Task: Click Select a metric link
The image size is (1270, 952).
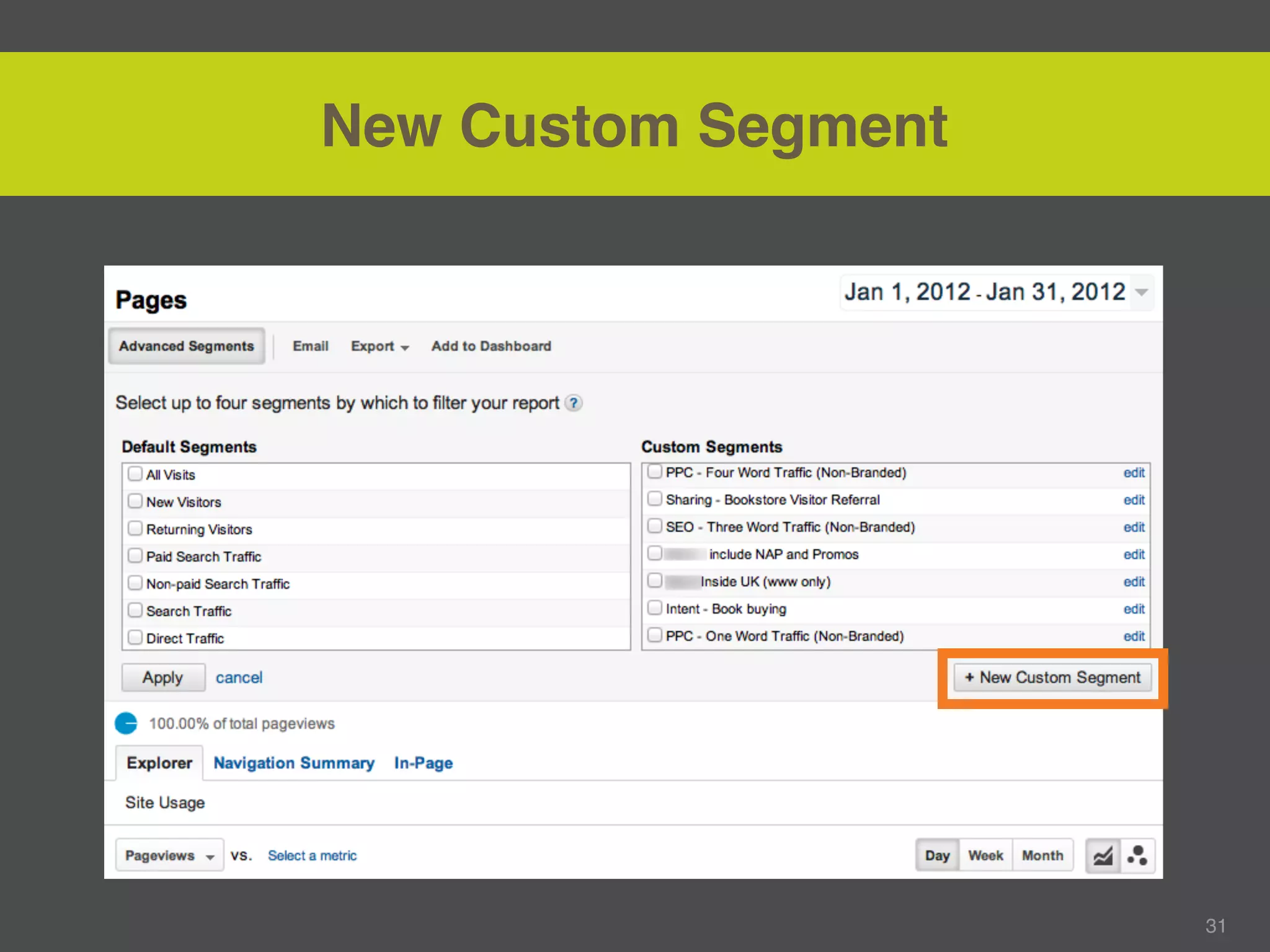Action: pyautogui.click(x=312, y=855)
